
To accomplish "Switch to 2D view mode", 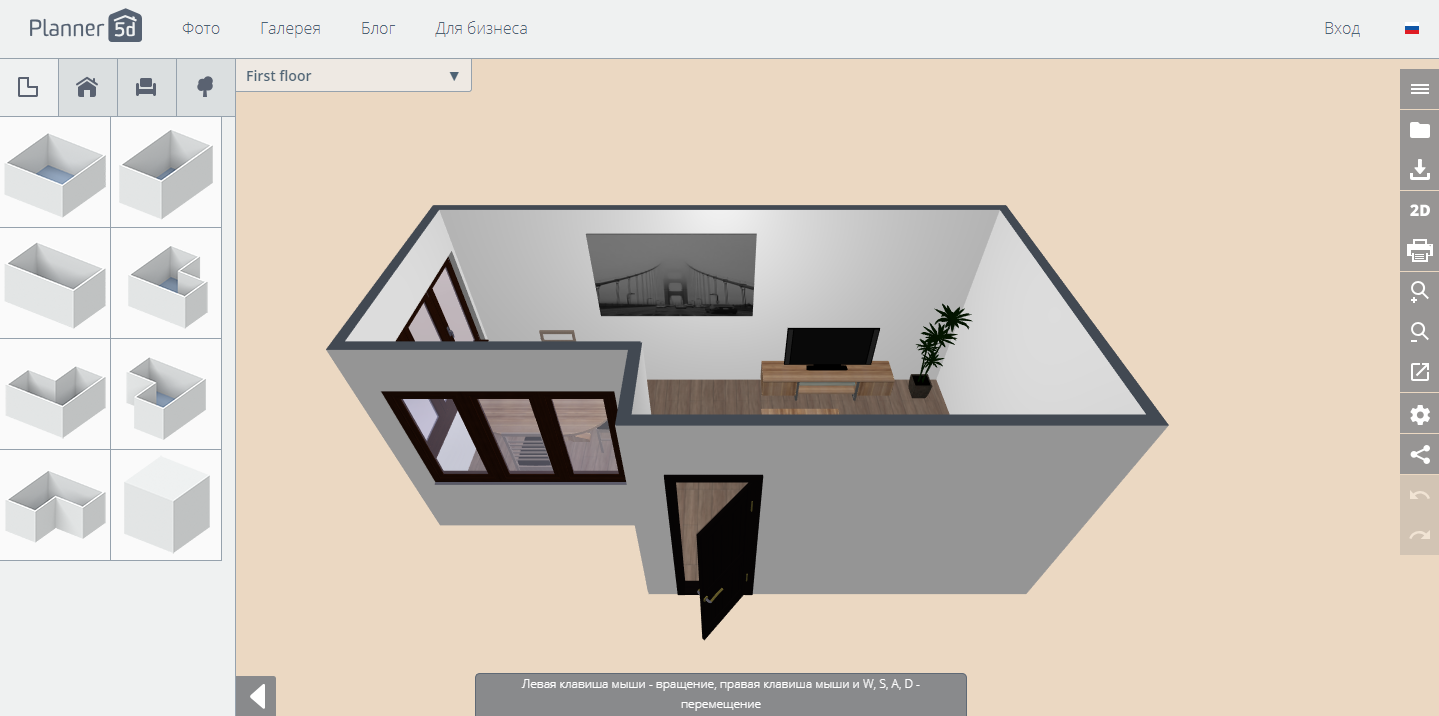I will click(x=1419, y=211).
